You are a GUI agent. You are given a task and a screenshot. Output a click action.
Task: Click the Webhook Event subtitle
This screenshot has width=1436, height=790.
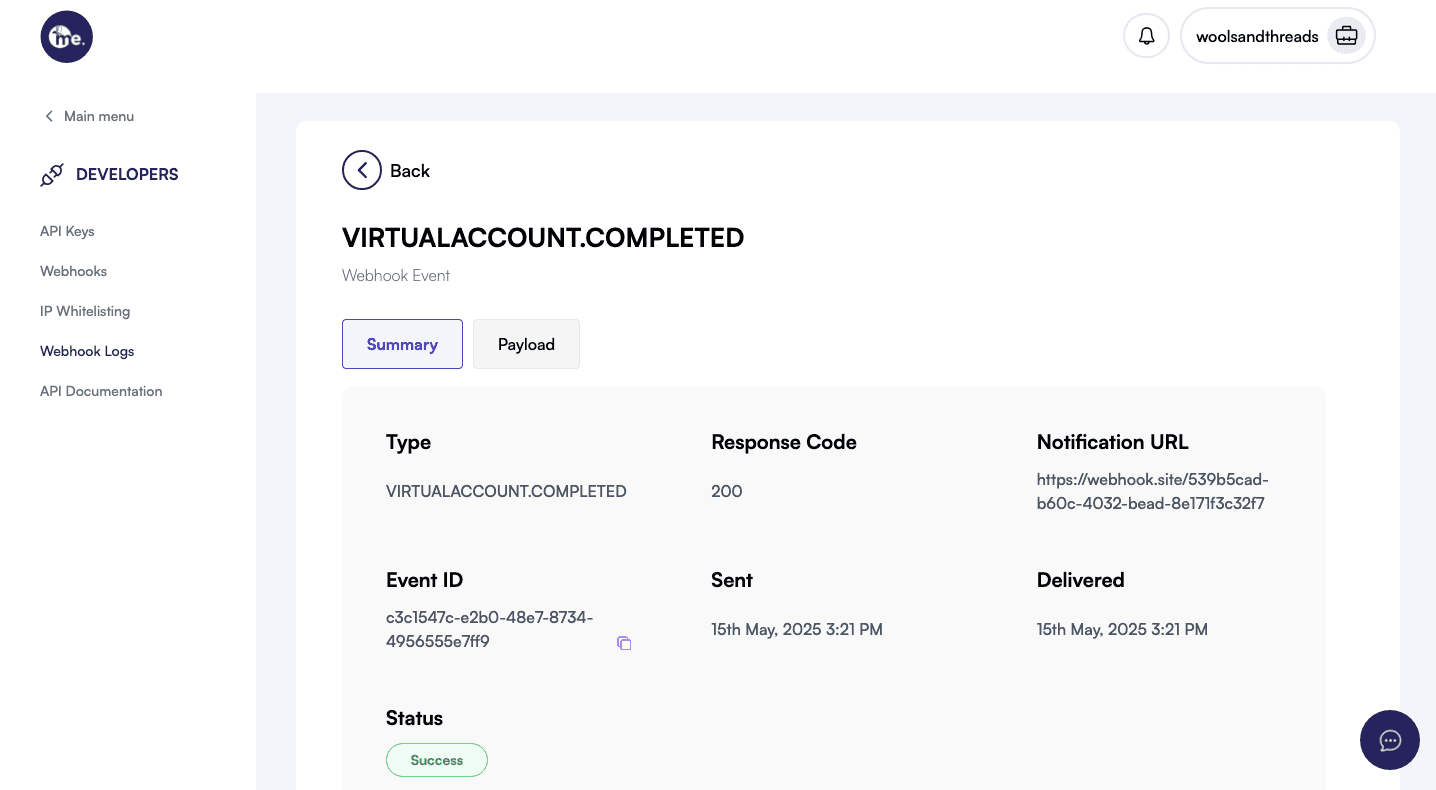(x=396, y=275)
